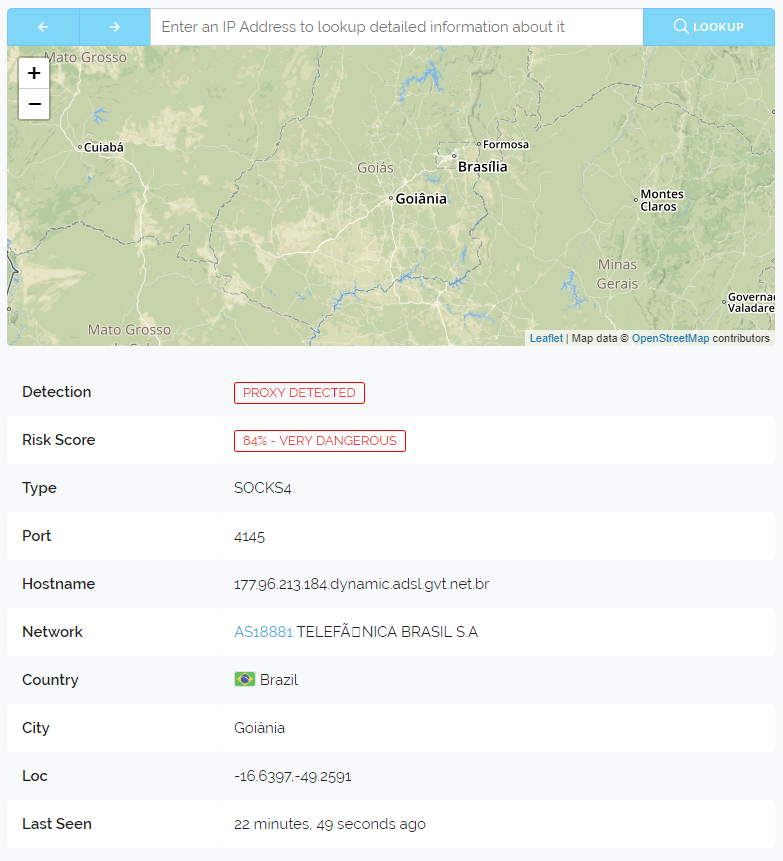The width and height of the screenshot is (783, 861).
Task: Click the 84% Very Dangerous risk badge
Action: click(x=319, y=441)
